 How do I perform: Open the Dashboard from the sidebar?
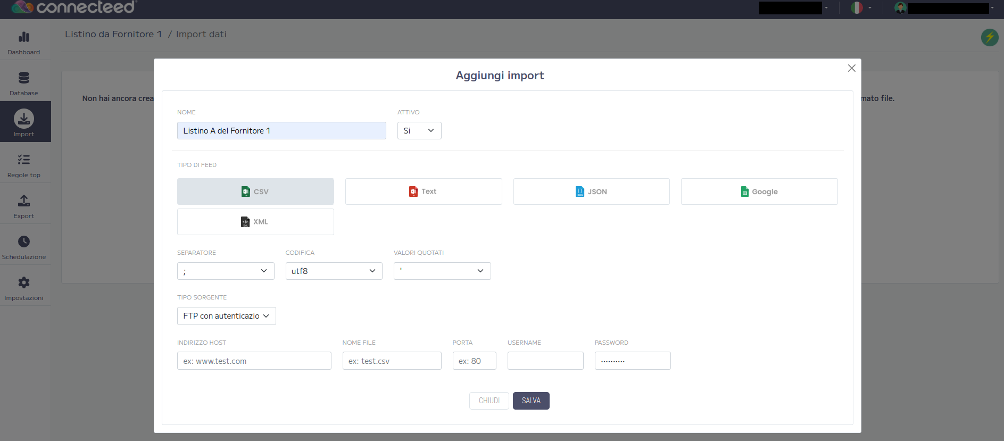click(24, 42)
